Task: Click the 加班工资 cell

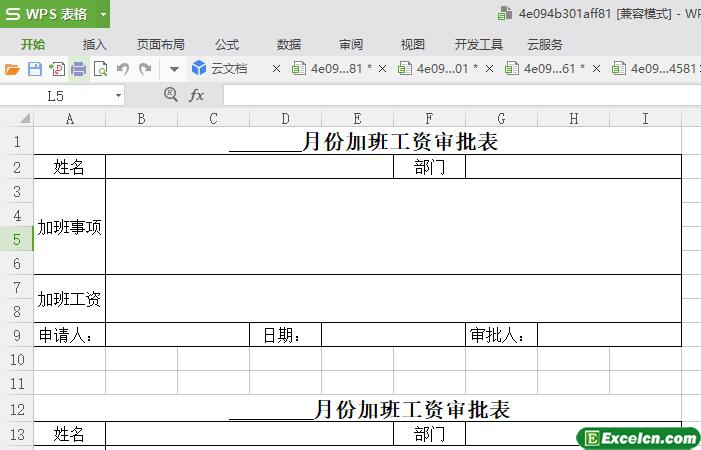Action: pyautogui.click(x=69, y=299)
